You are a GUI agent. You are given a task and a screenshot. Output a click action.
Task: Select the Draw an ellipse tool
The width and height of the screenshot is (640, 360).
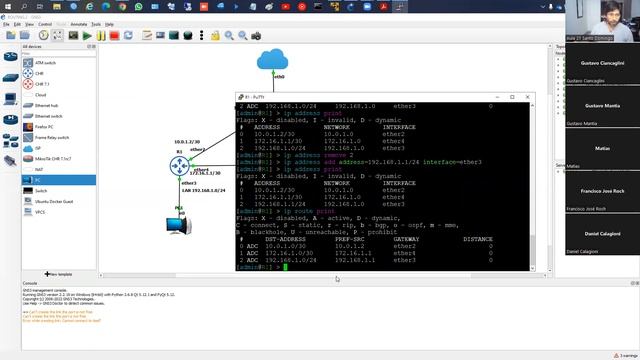pyautogui.click(x=188, y=36)
